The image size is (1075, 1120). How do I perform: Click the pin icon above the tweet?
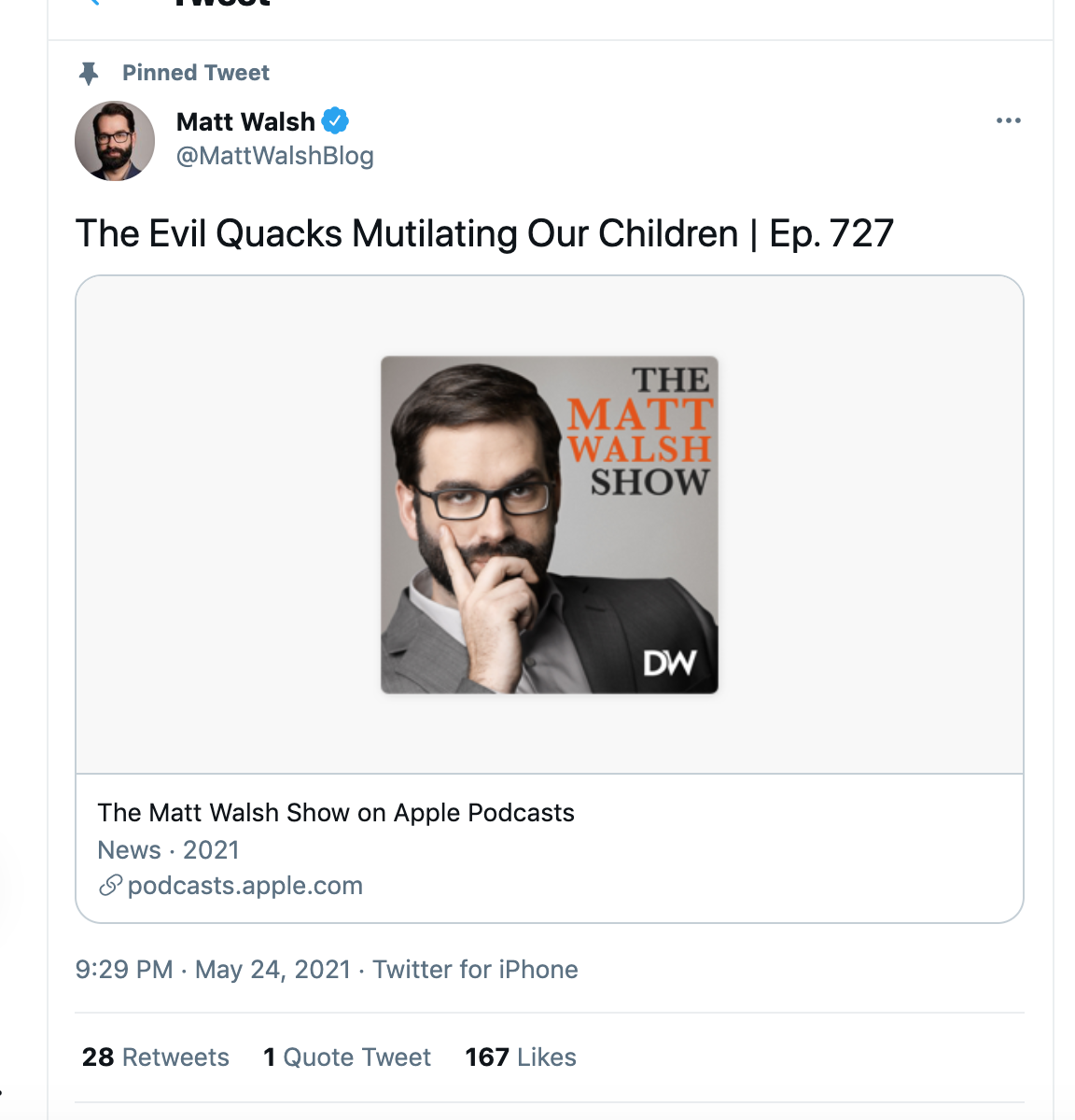click(x=89, y=73)
